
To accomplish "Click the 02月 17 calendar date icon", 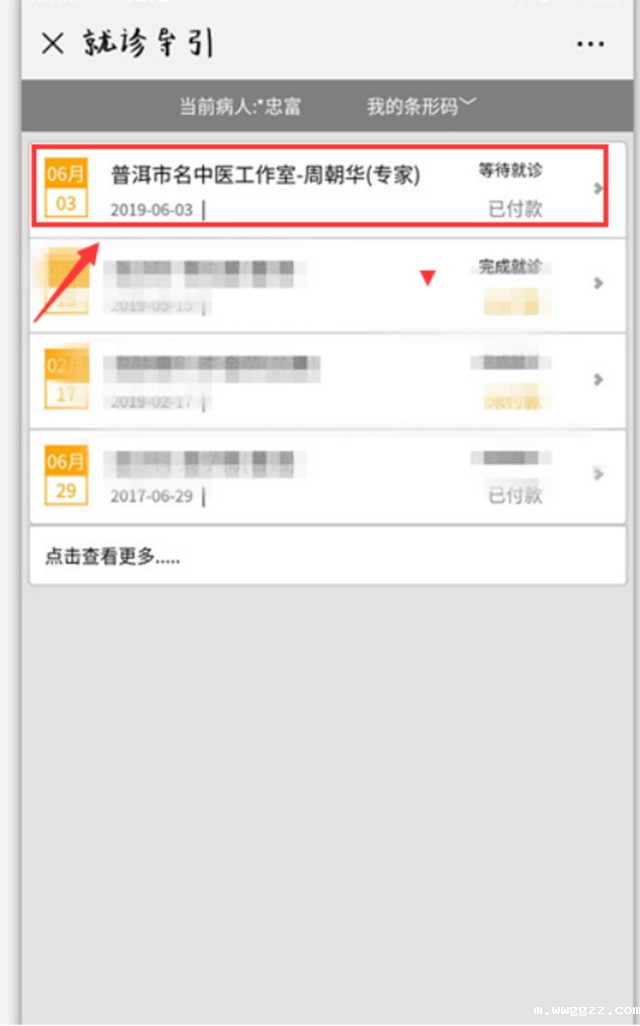I will coord(66,379).
